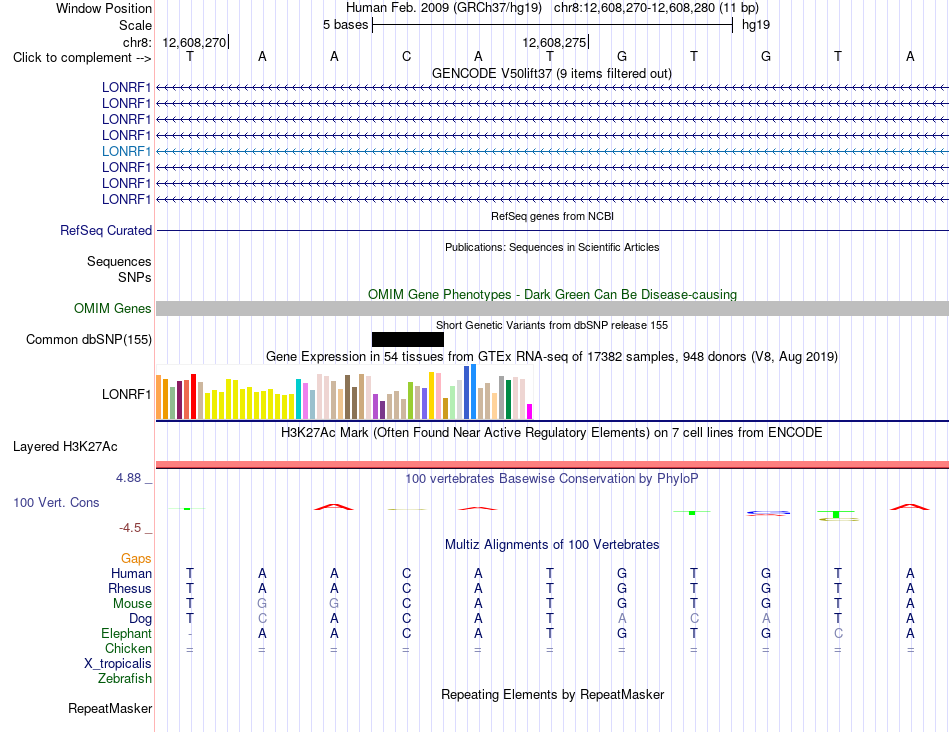Open the 100 Vert. Cons track settings
The height and width of the screenshot is (732, 950).
click(x=56, y=502)
